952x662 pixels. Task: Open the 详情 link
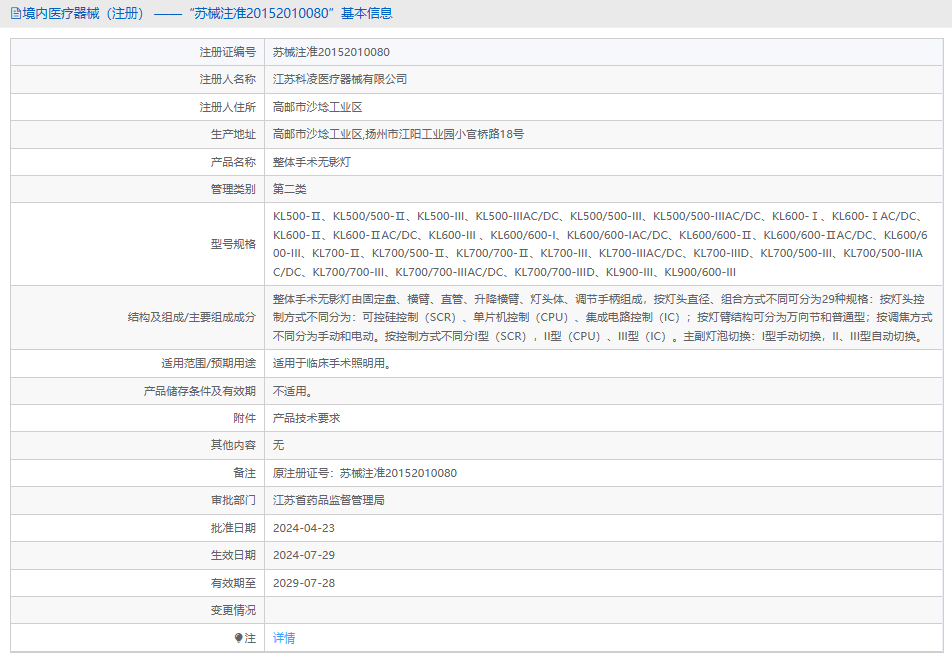pyautogui.click(x=284, y=637)
